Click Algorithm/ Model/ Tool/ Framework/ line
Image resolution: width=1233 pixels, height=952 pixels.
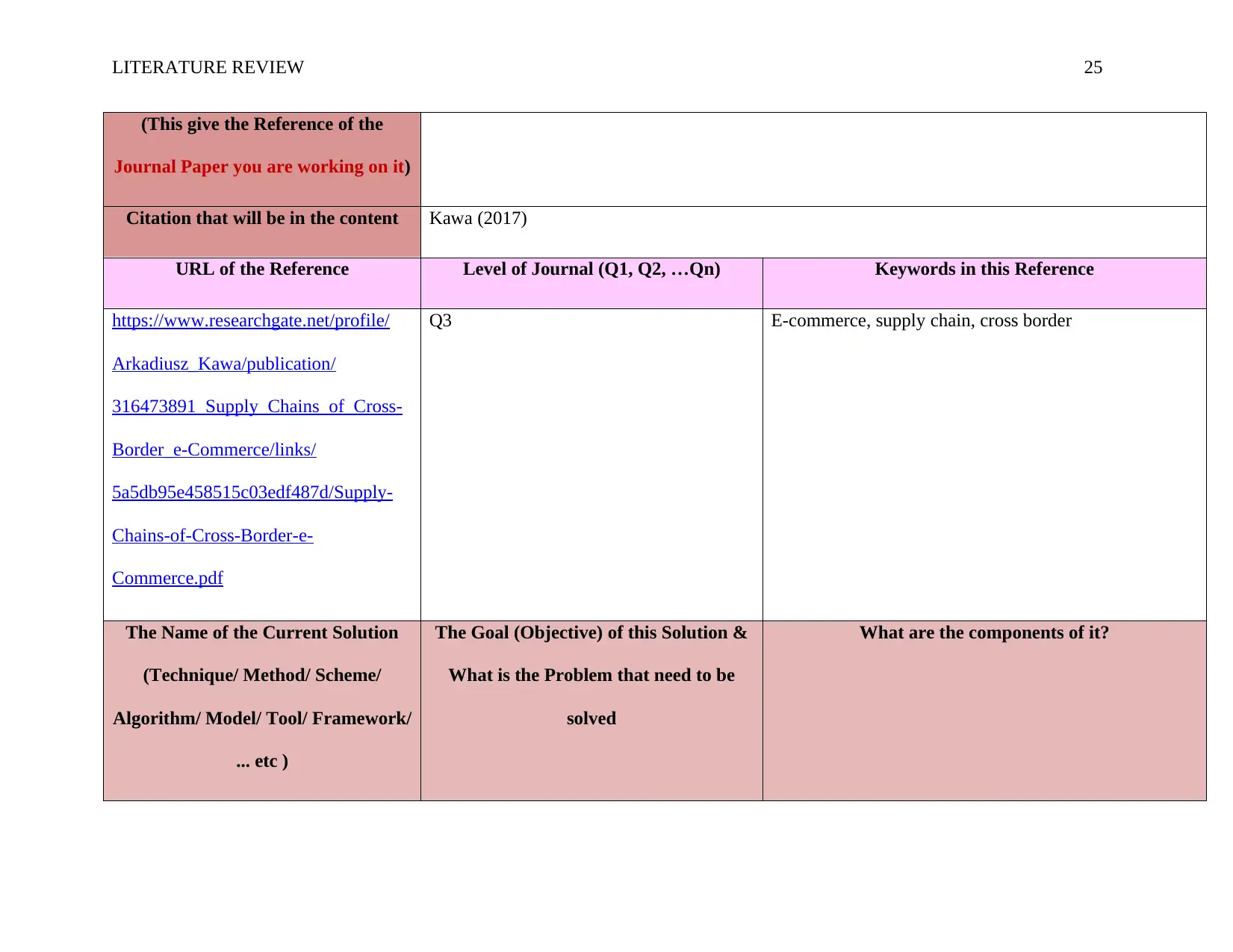[x=262, y=719]
